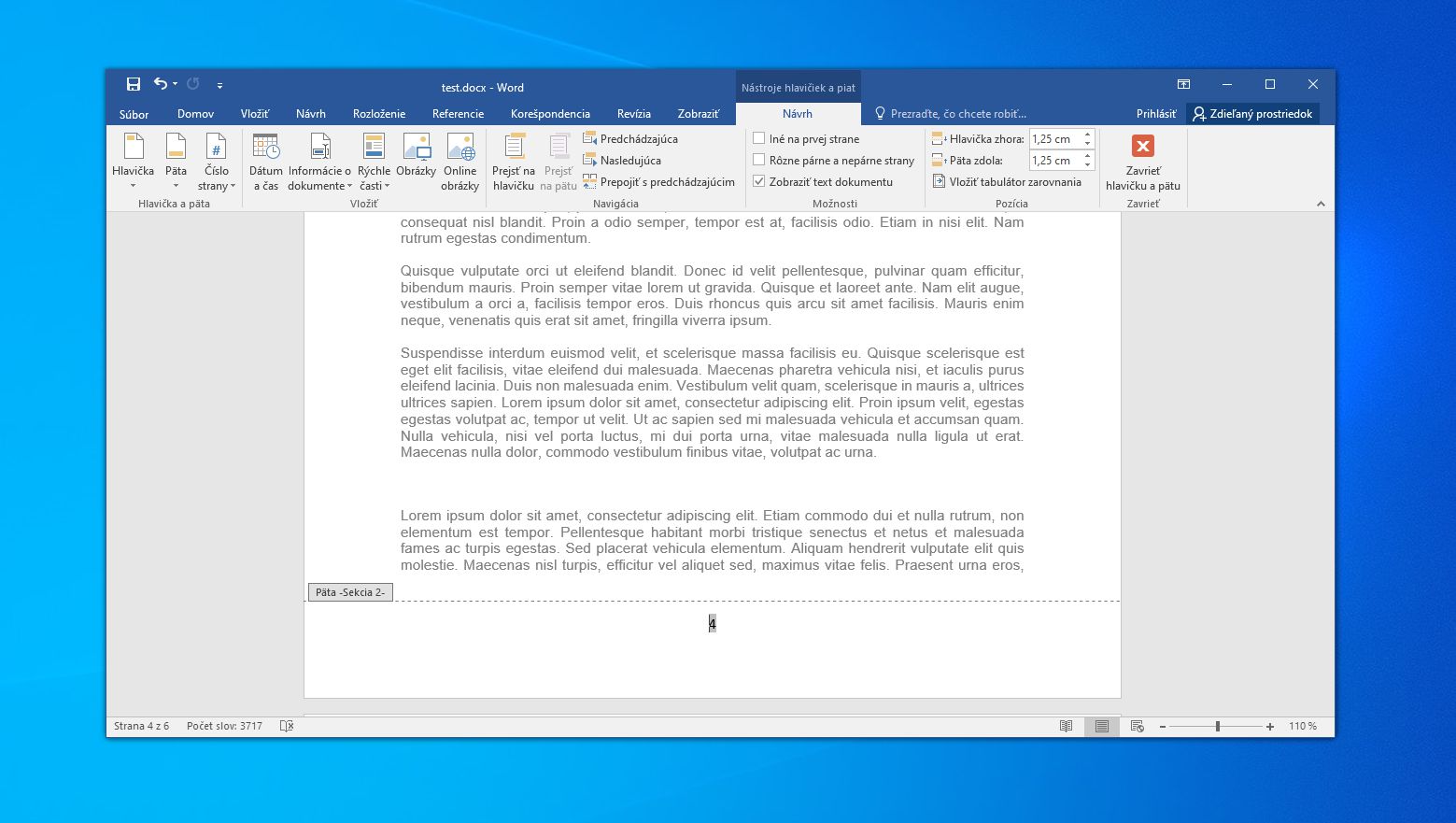This screenshot has width=1456, height=823.
Task: Open Quick Access Toolbar customization arrow
Action: pyautogui.click(x=219, y=85)
